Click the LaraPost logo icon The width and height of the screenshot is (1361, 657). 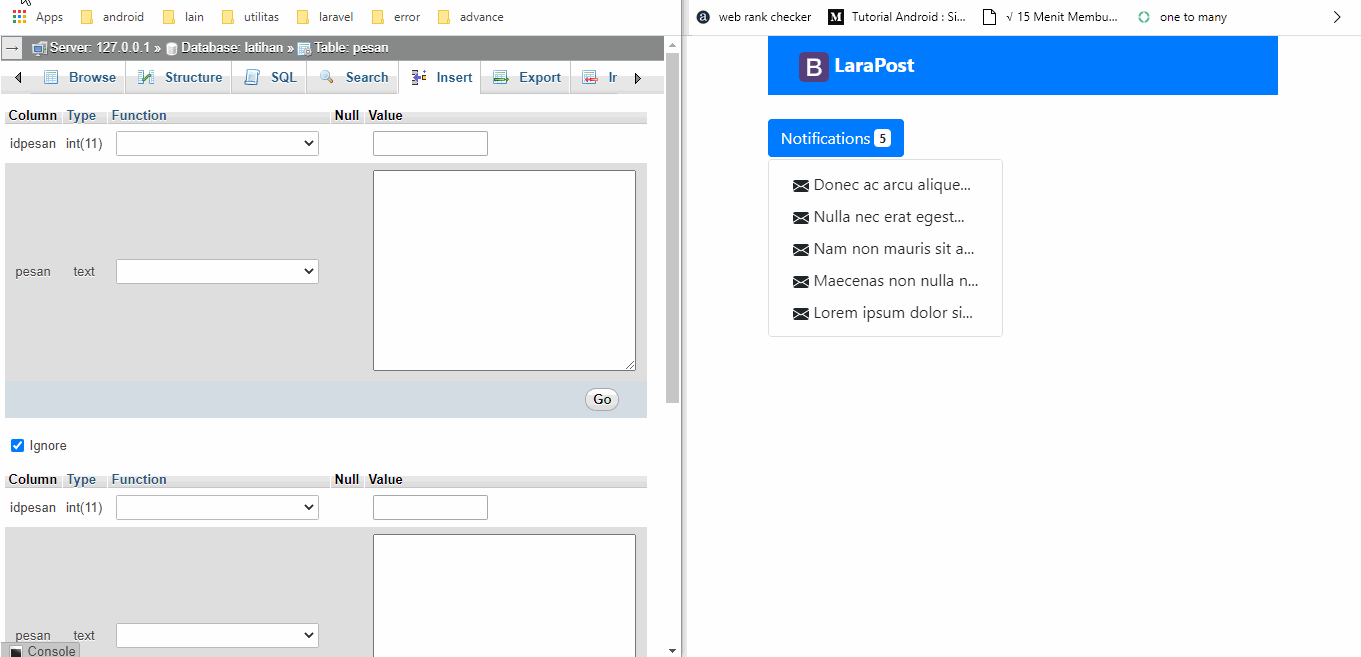813,66
